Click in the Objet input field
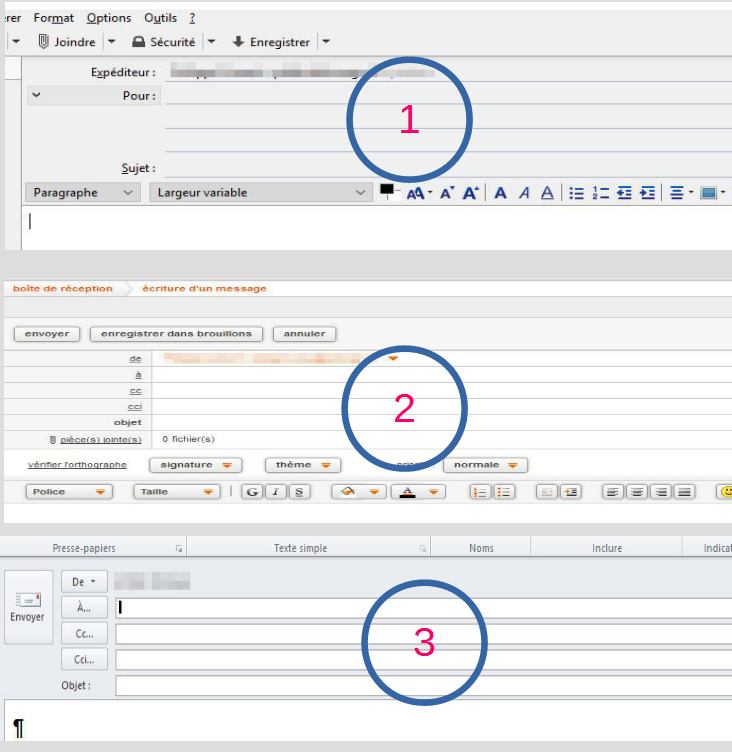This screenshot has height=752, width=732. coord(420,685)
